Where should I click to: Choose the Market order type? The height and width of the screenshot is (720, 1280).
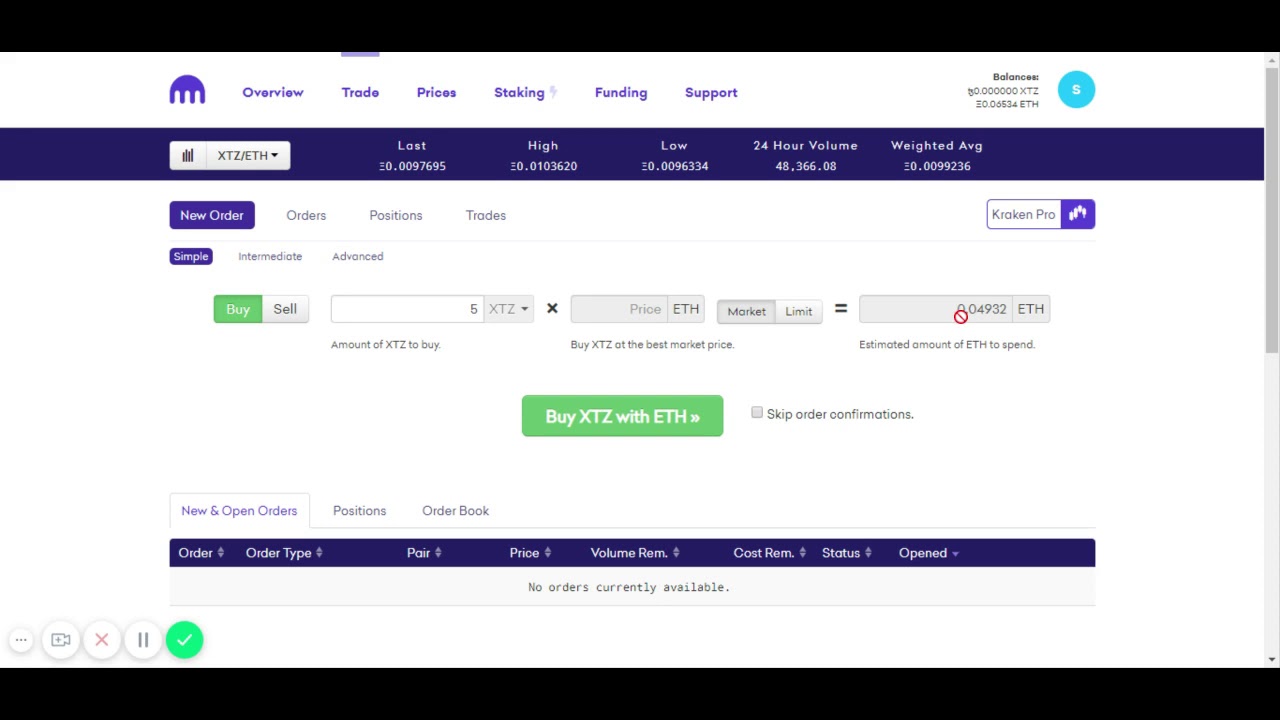pyautogui.click(x=746, y=311)
